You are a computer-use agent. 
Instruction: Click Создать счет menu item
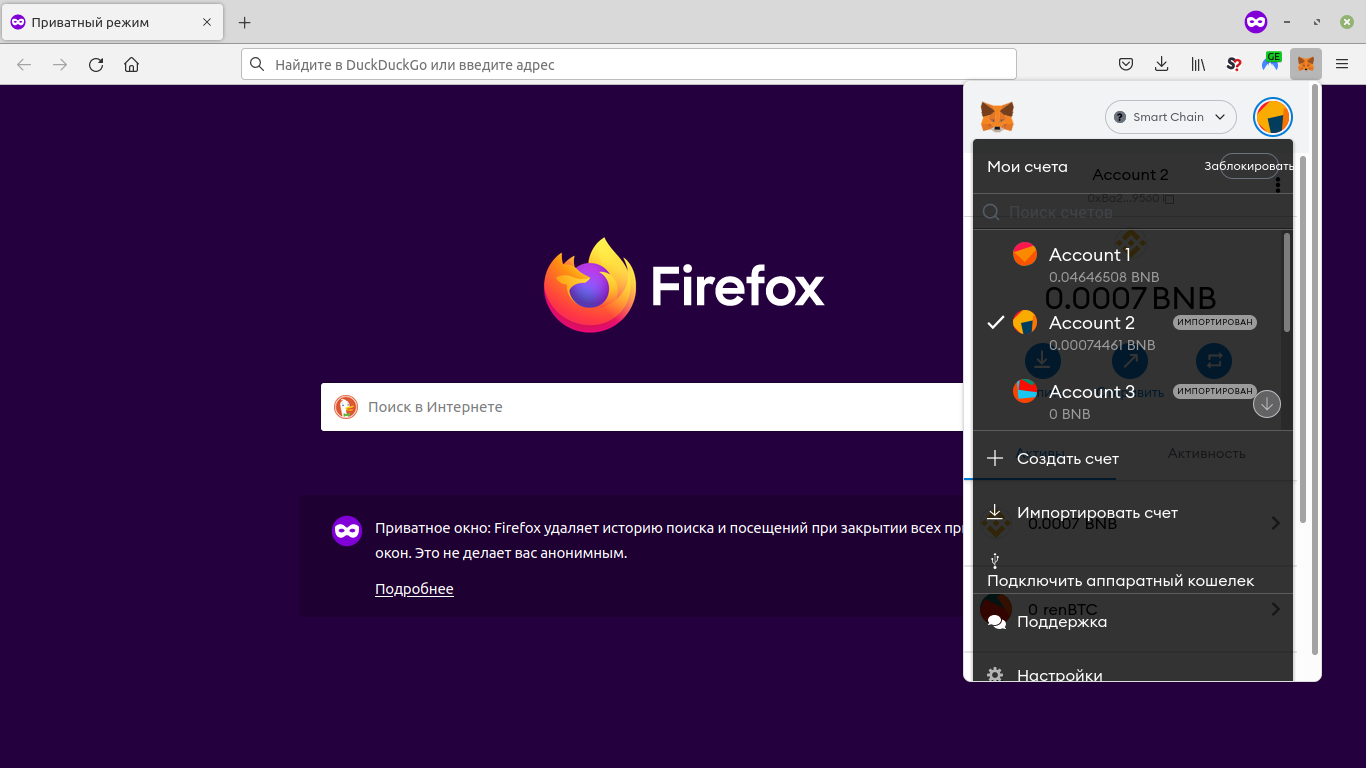(1133, 458)
